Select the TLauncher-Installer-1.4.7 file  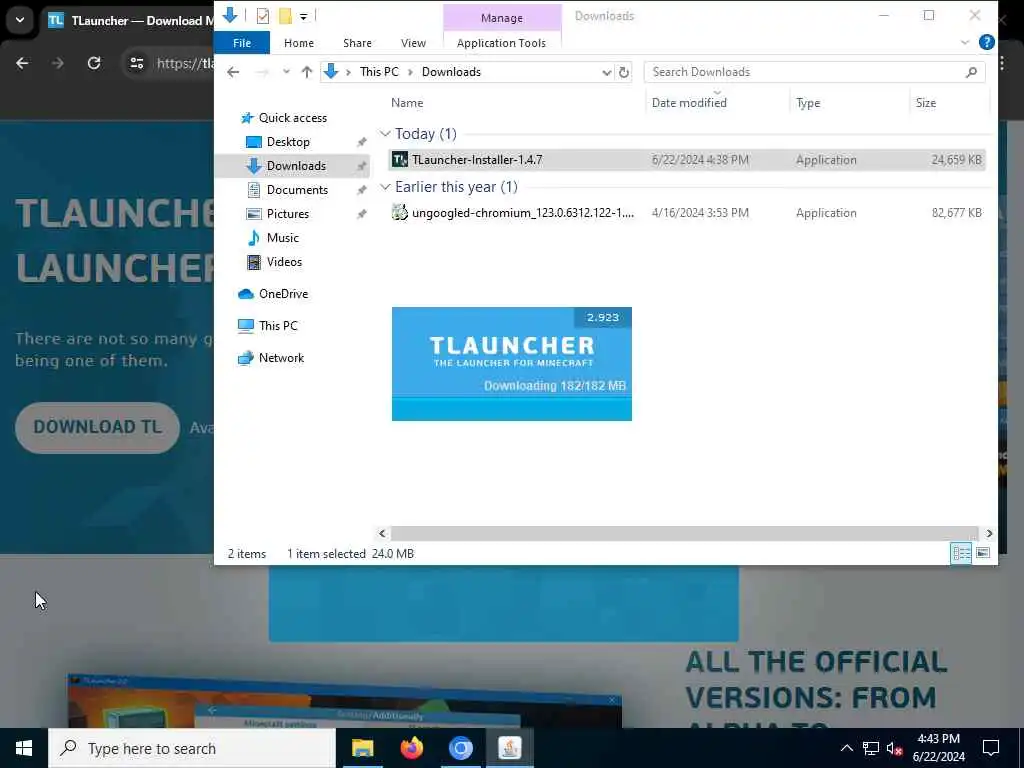click(687, 160)
